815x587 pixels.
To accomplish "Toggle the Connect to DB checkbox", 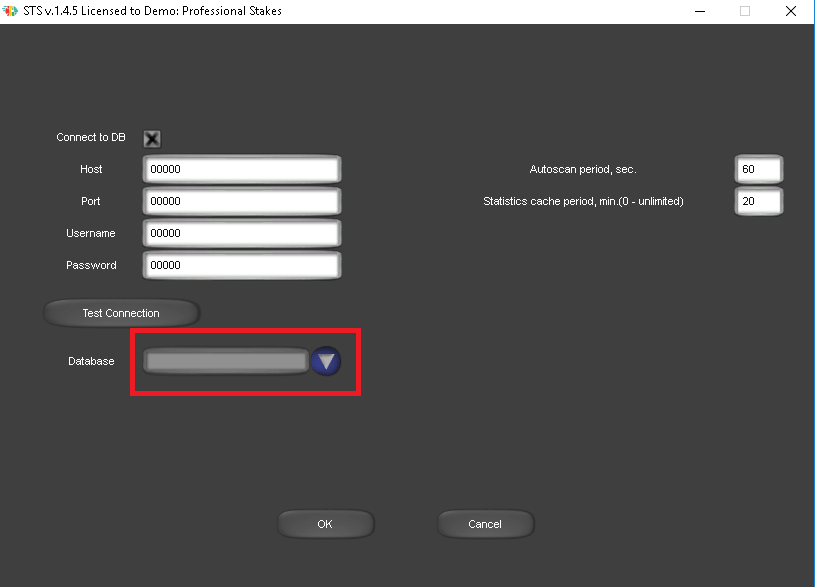I will pyautogui.click(x=152, y=139).
